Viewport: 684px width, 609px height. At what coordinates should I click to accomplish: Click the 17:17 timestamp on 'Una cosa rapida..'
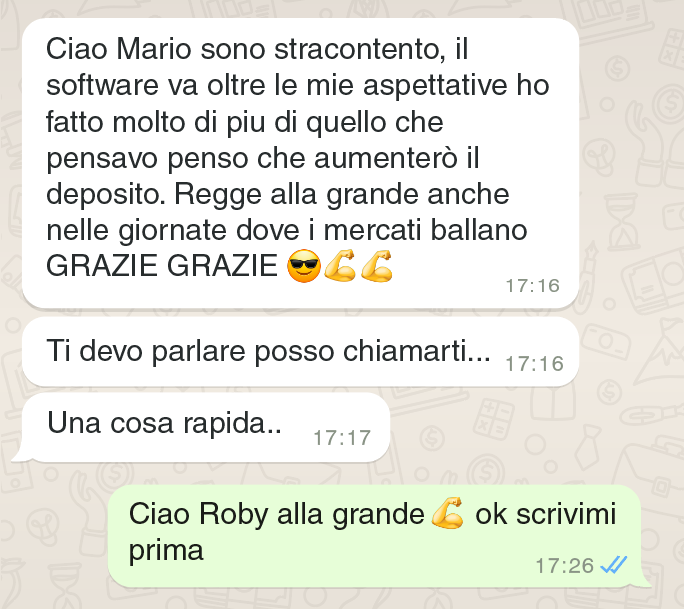pyautogui.click(x=342, y=438)
